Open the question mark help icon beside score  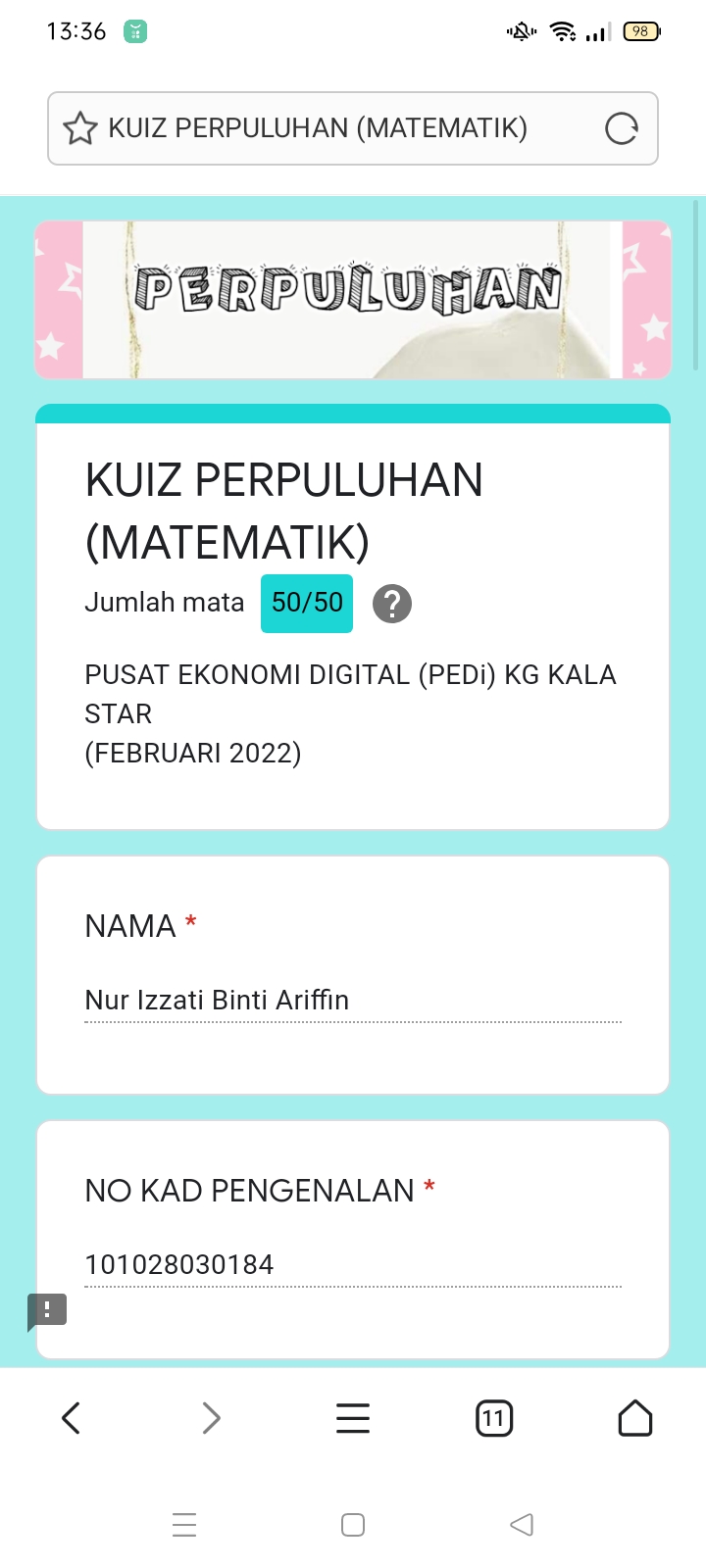(392, 604)
